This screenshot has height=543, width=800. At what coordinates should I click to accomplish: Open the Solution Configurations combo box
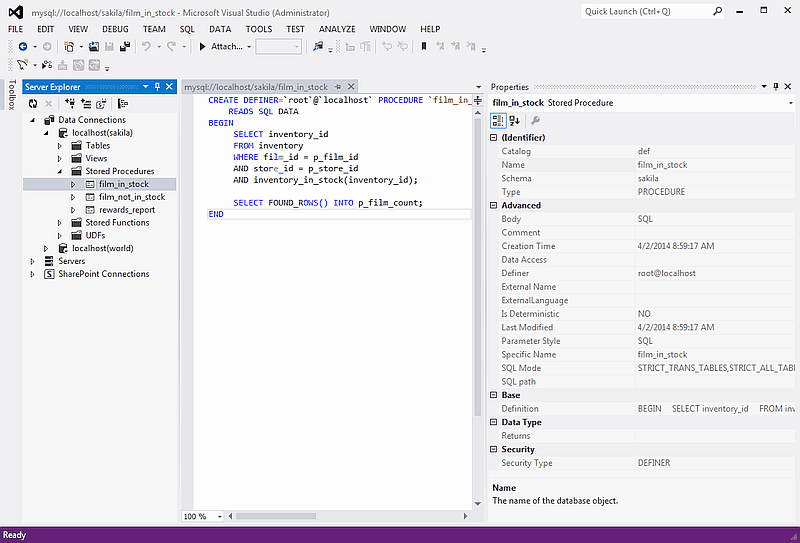click(279, 47)
